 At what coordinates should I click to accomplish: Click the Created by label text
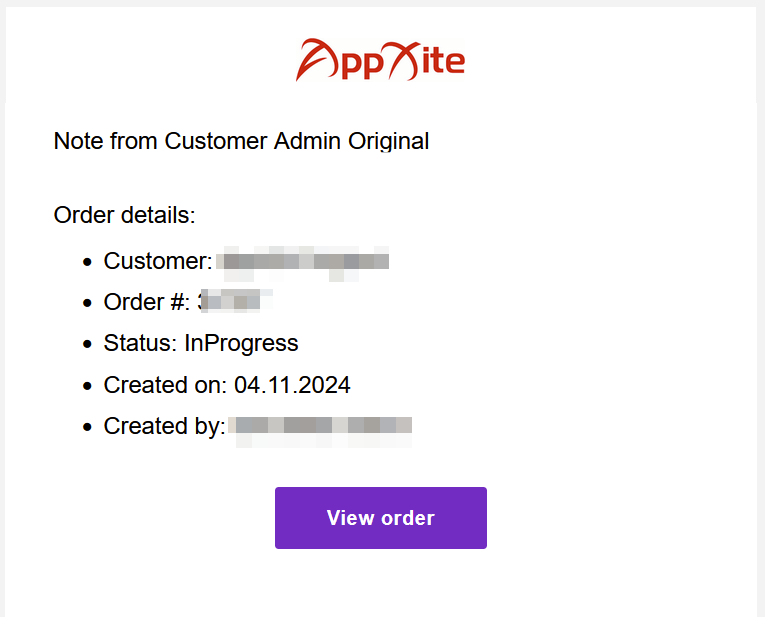[164, 426]
